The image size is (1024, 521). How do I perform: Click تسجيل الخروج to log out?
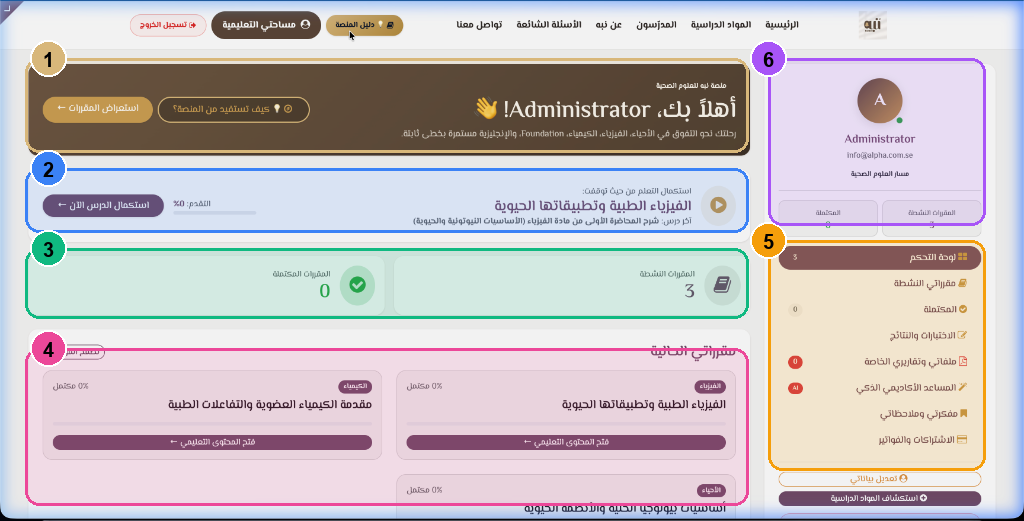(x=168, y=25)
